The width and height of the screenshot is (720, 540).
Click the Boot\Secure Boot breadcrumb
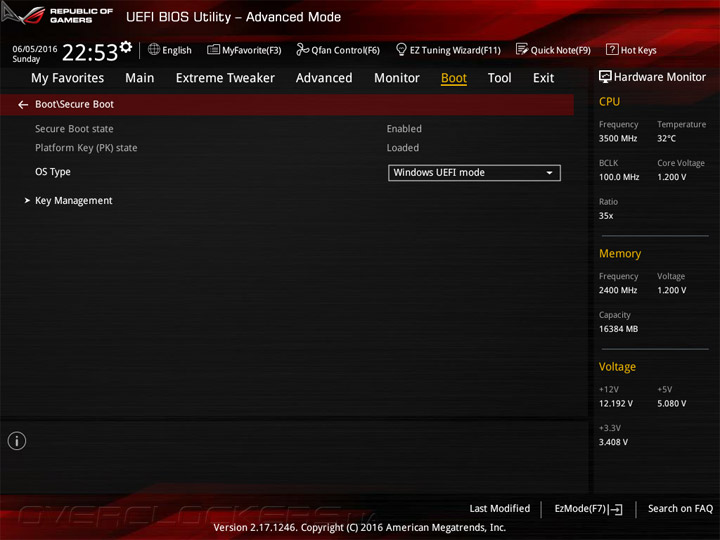tap(74, 104)
